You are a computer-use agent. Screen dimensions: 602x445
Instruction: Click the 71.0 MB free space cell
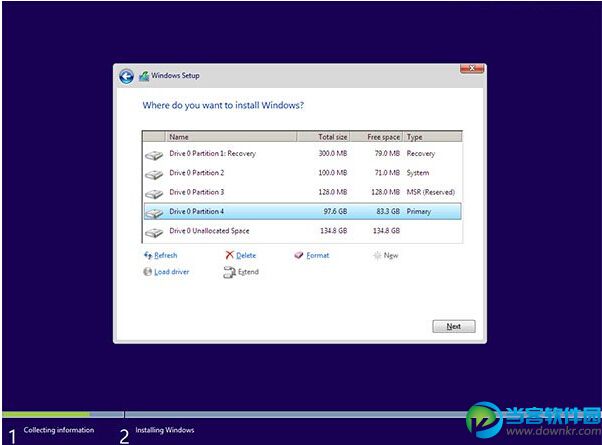pos(387,173)
